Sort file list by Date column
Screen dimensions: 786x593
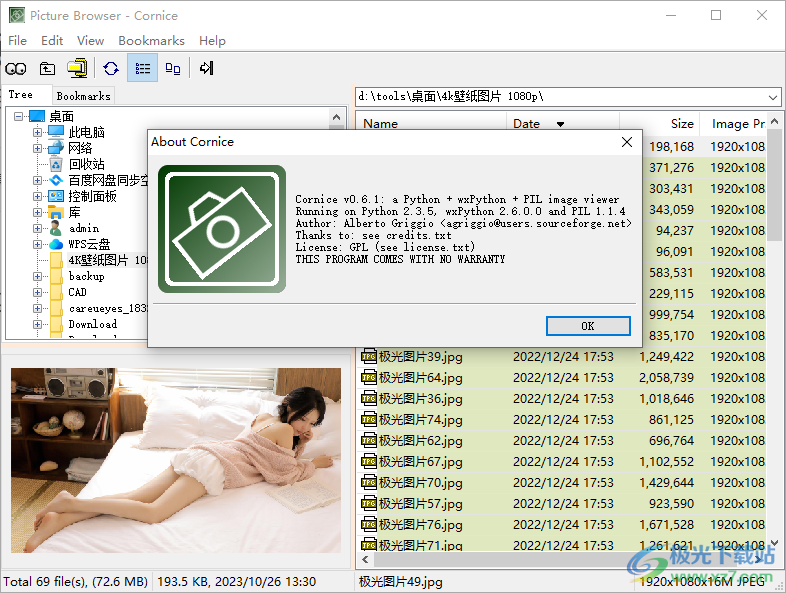coord(563,123)
